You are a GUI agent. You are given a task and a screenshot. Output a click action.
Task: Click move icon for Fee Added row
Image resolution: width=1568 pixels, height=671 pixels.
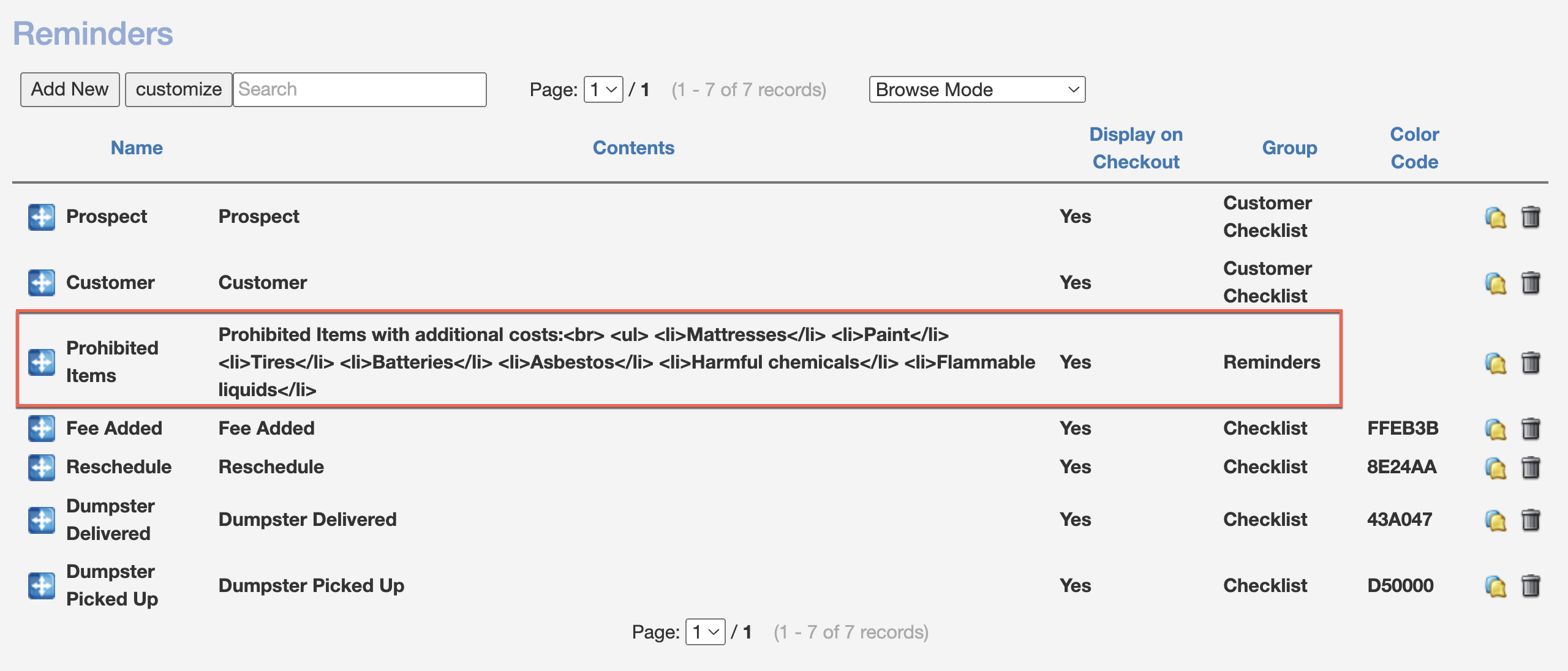(x=41, y=428)
